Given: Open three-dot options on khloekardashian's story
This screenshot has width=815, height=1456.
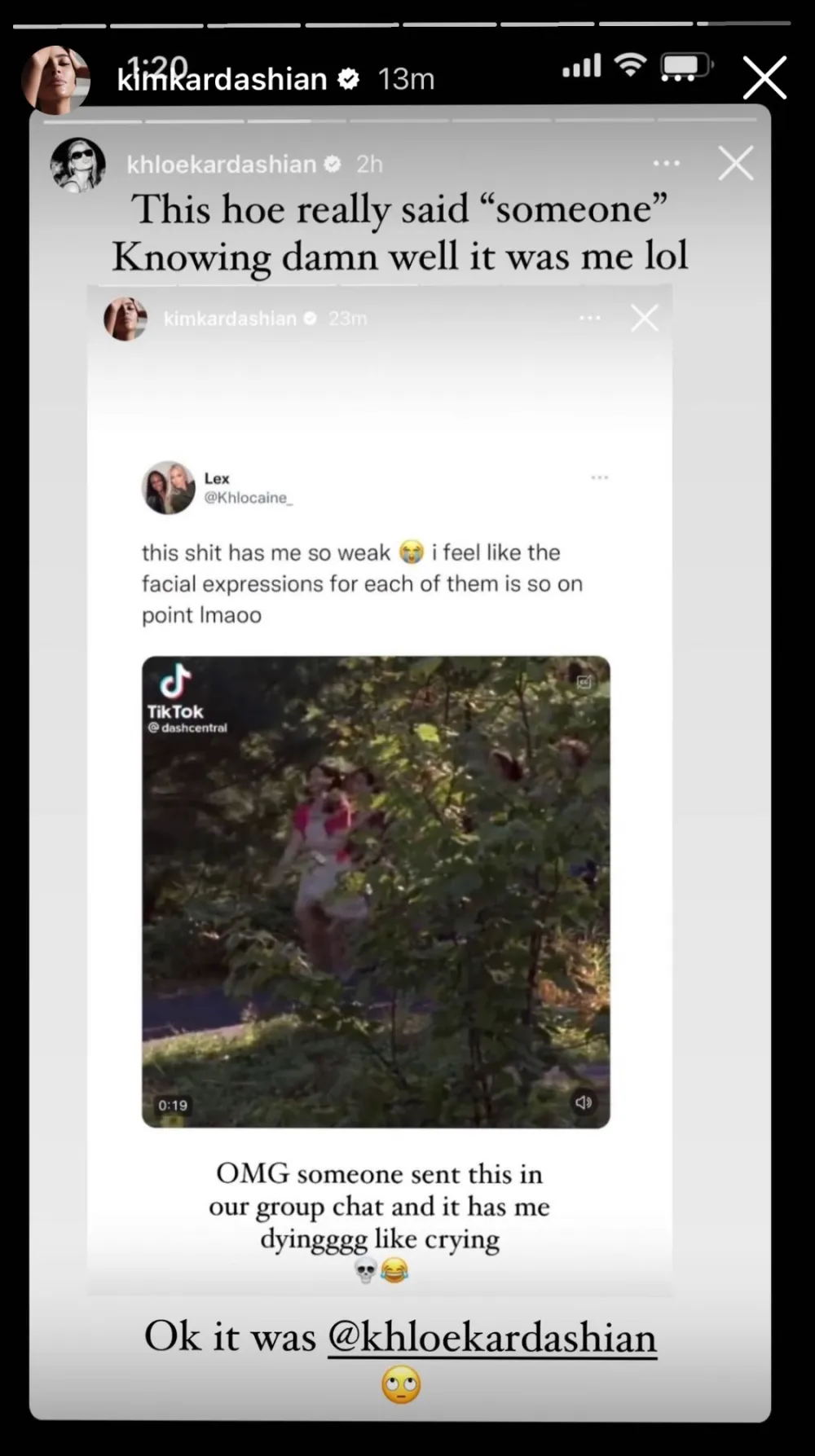Looking at the screenshot, I should tap(666, 164).
